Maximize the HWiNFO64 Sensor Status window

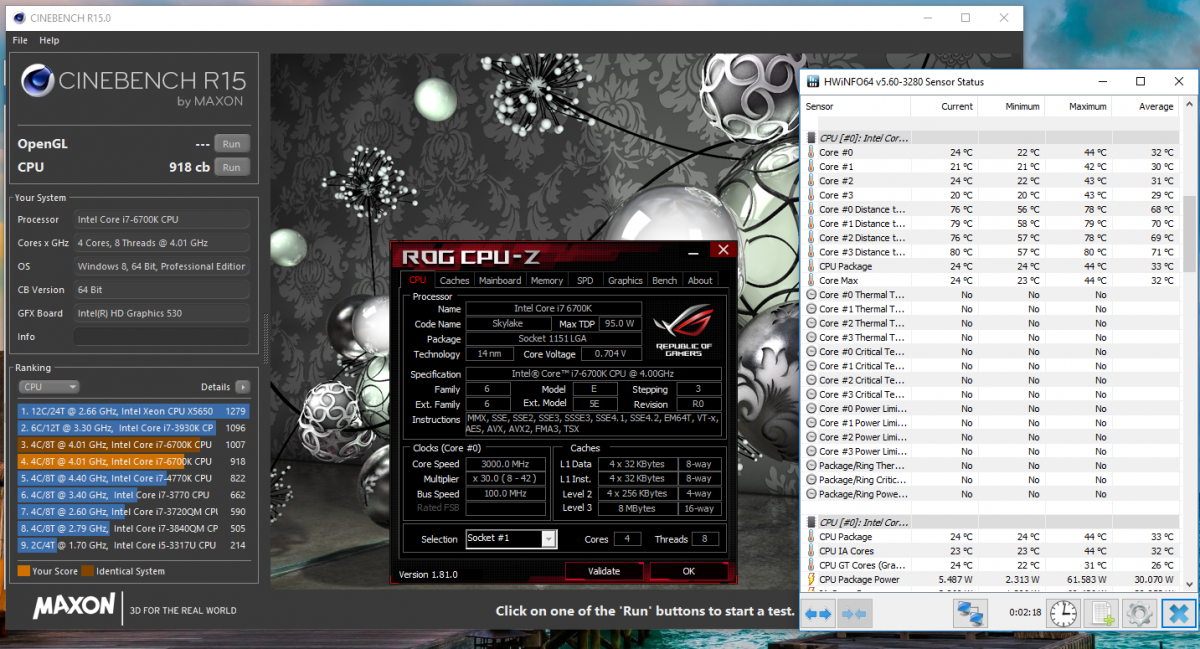pos(1140,81)
